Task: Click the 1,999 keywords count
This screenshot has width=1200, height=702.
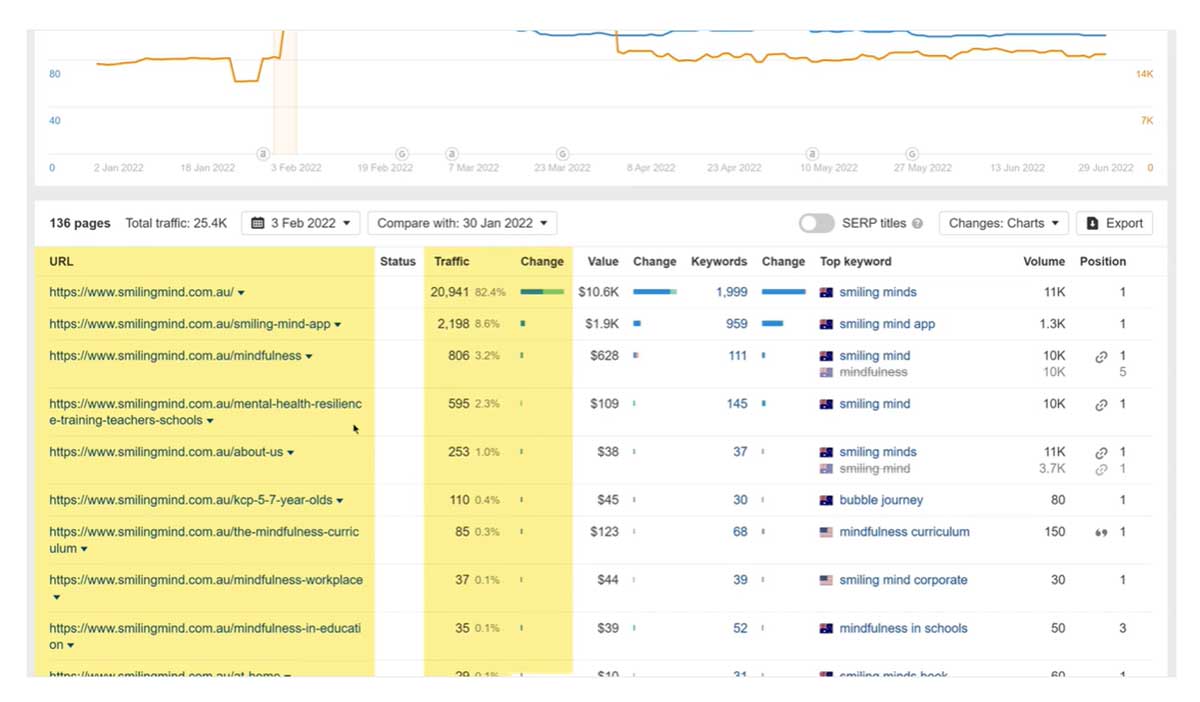Action: (x=731, y=292)
